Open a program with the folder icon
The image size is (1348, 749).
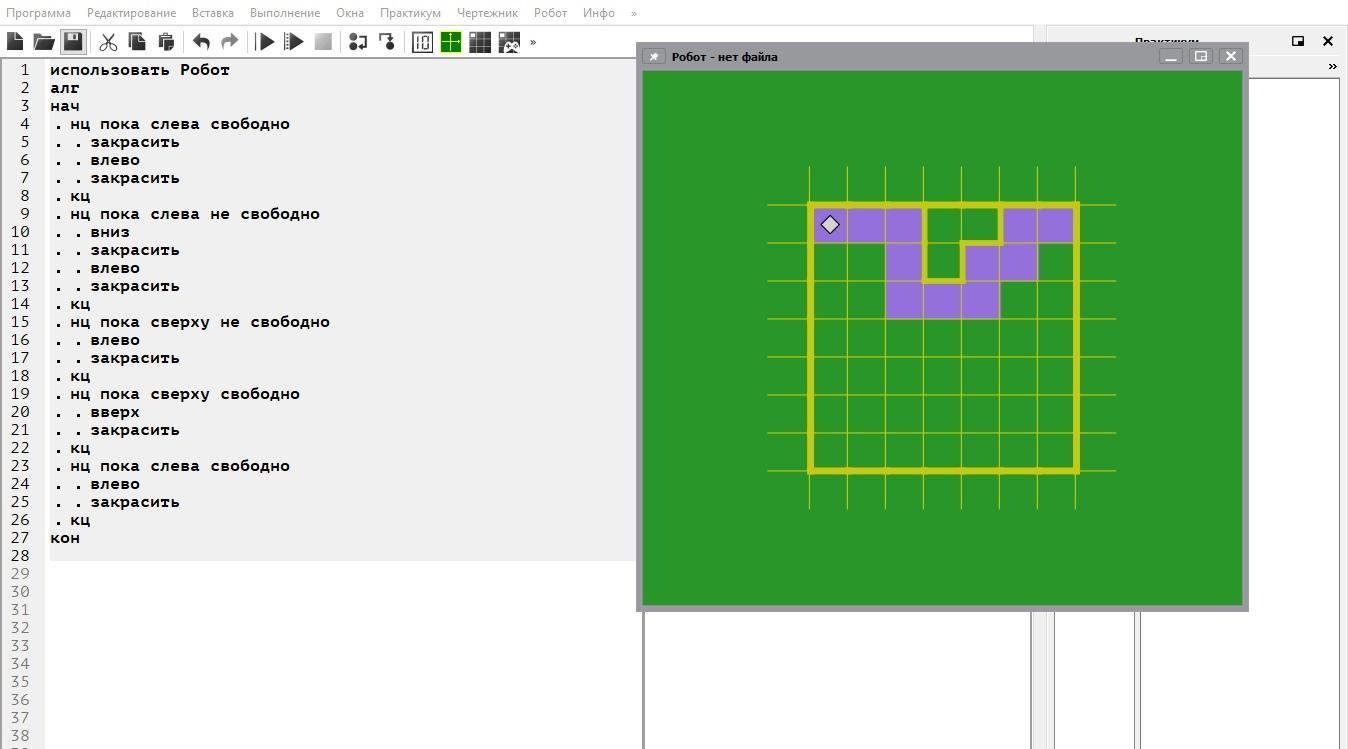44,42
